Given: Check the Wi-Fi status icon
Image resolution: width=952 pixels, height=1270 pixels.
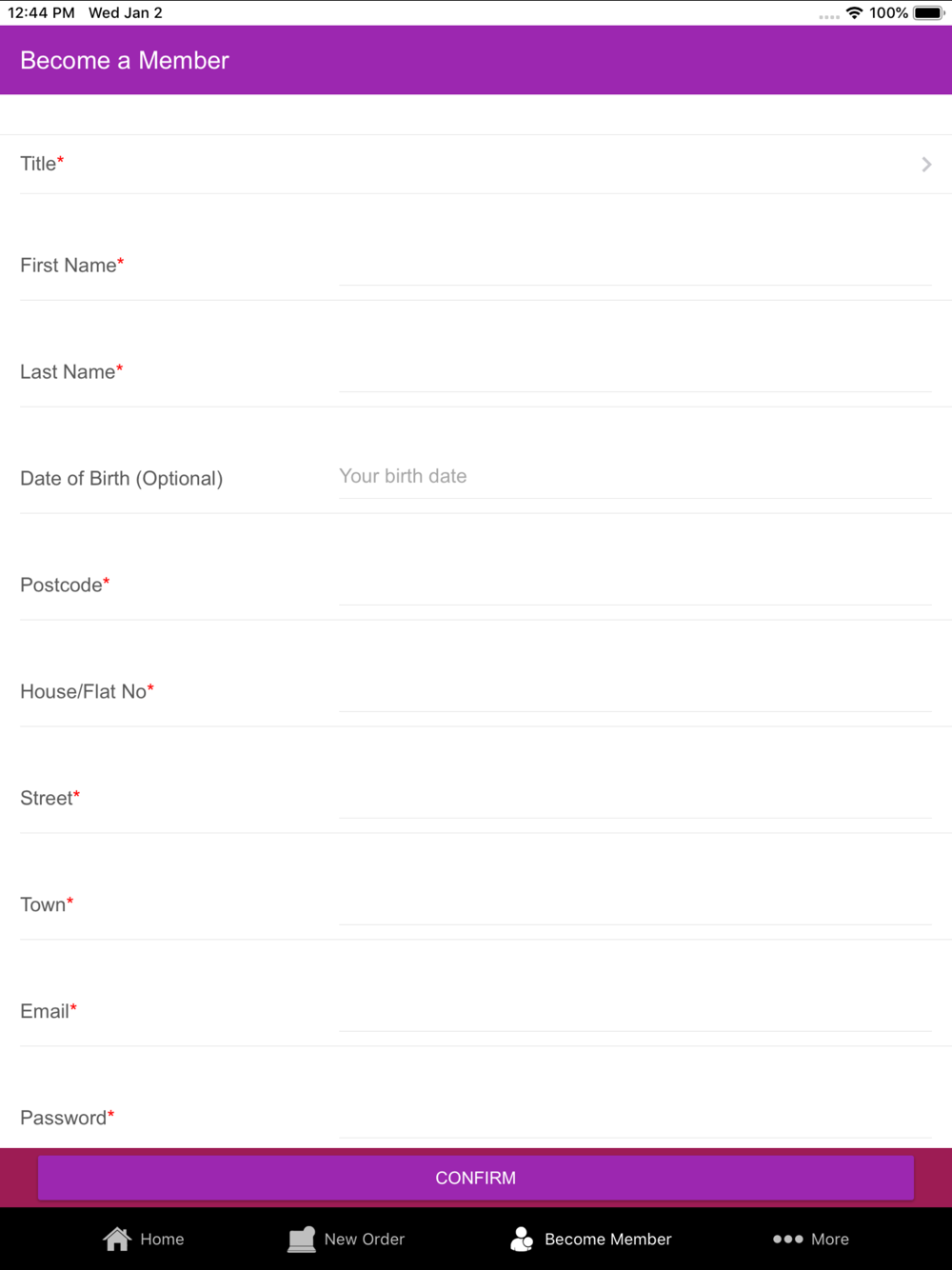Looking at the screenshot, I should tap(854, 12).
